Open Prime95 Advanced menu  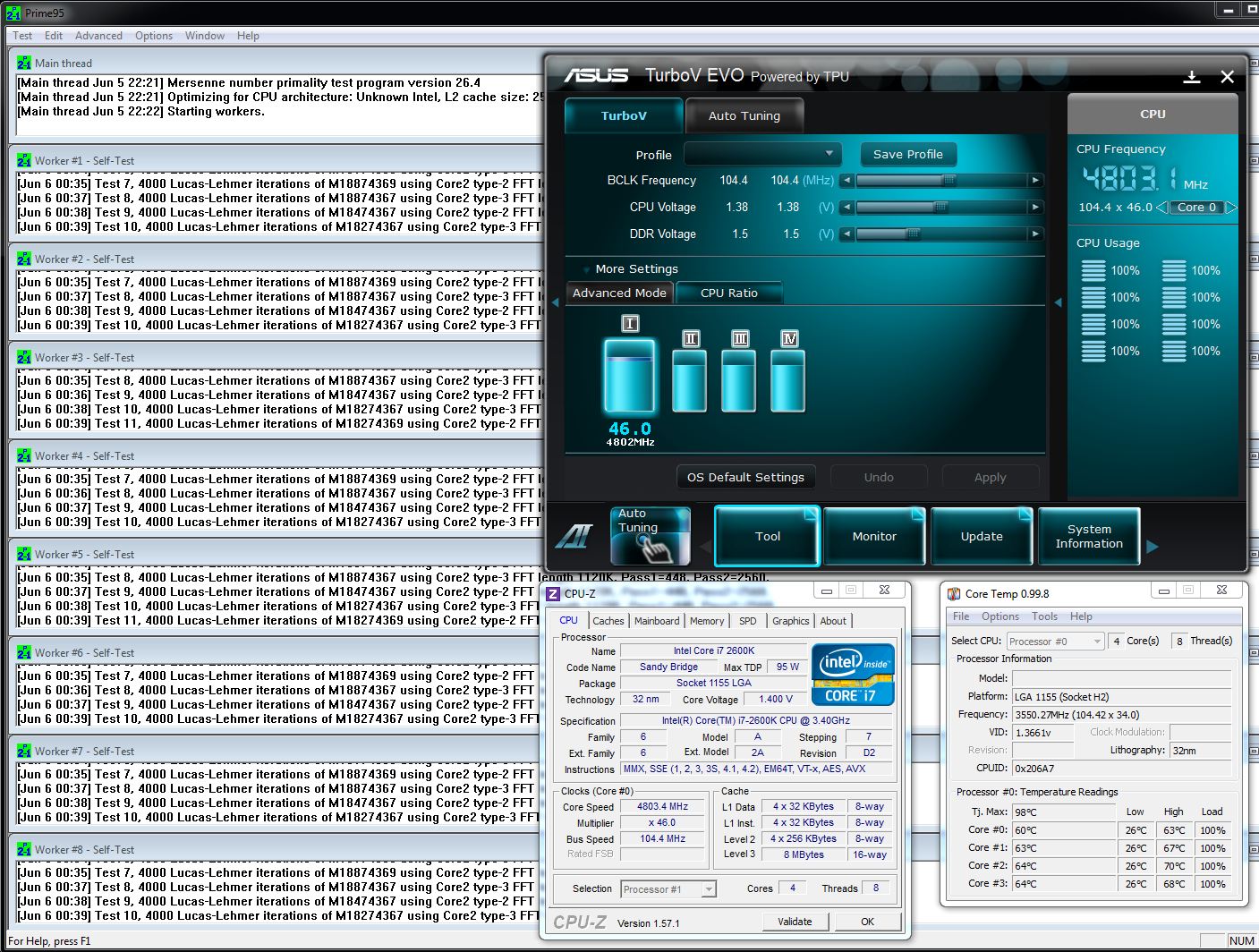click(98, 36)
